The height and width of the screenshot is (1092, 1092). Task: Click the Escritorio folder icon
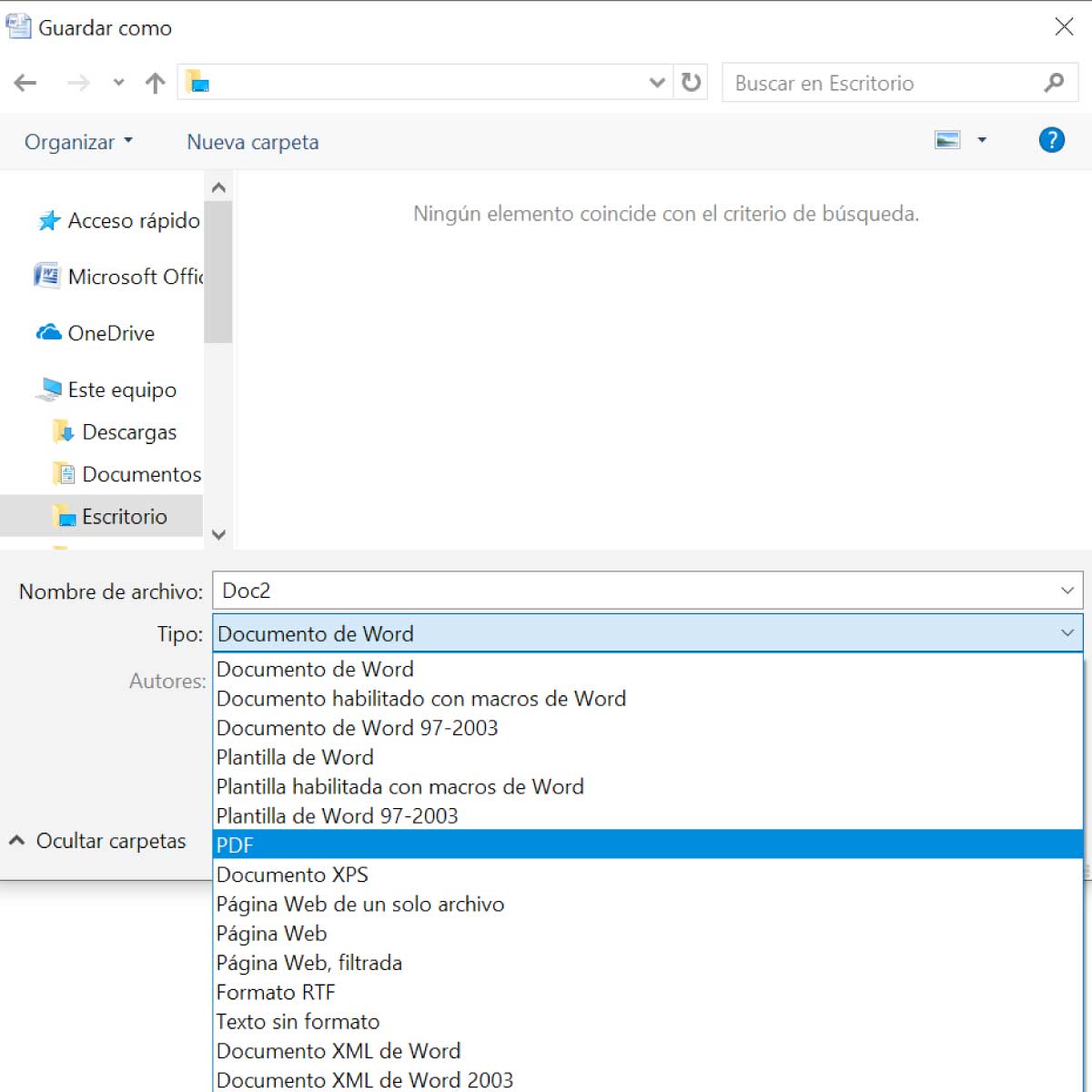(x=64, y=516)
